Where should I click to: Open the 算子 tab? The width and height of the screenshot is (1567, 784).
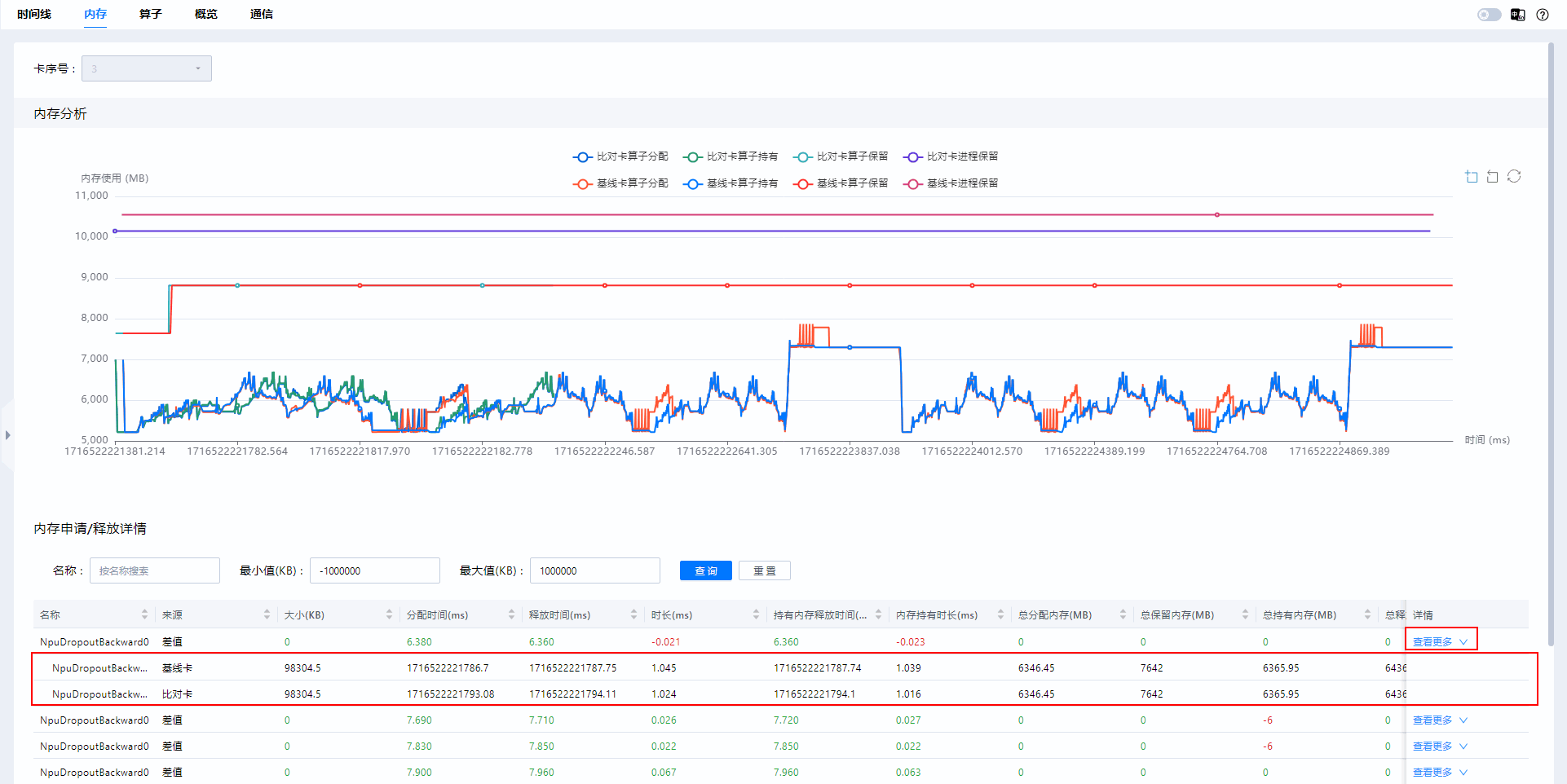tap(151, 14)
